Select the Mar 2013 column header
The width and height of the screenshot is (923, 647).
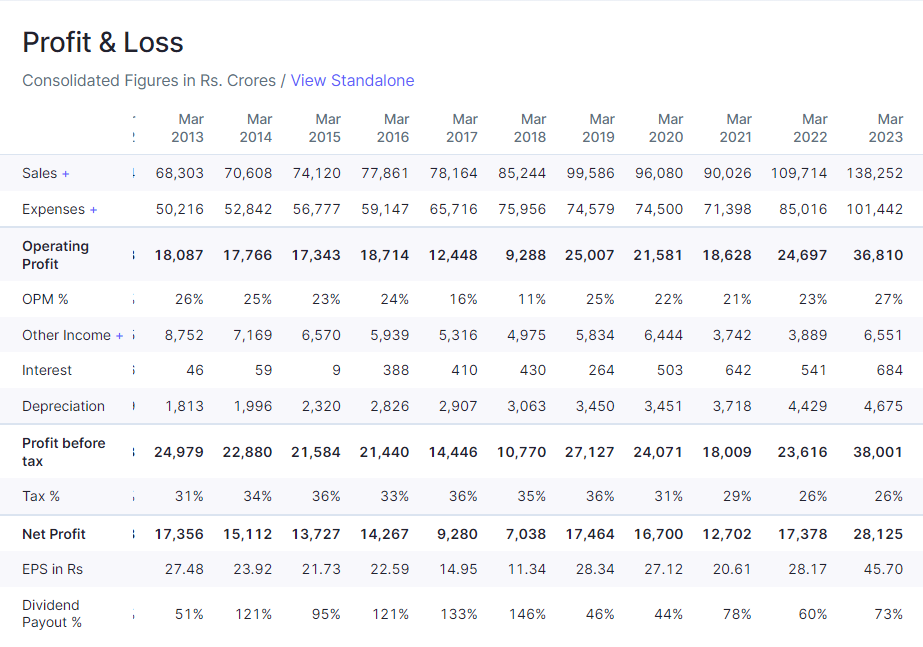tap(187, 128)
